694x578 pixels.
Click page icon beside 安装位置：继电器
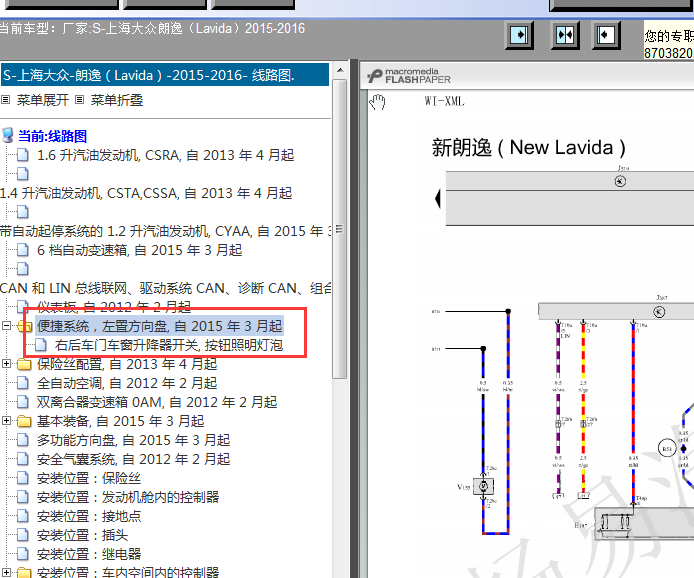(23, 554)
